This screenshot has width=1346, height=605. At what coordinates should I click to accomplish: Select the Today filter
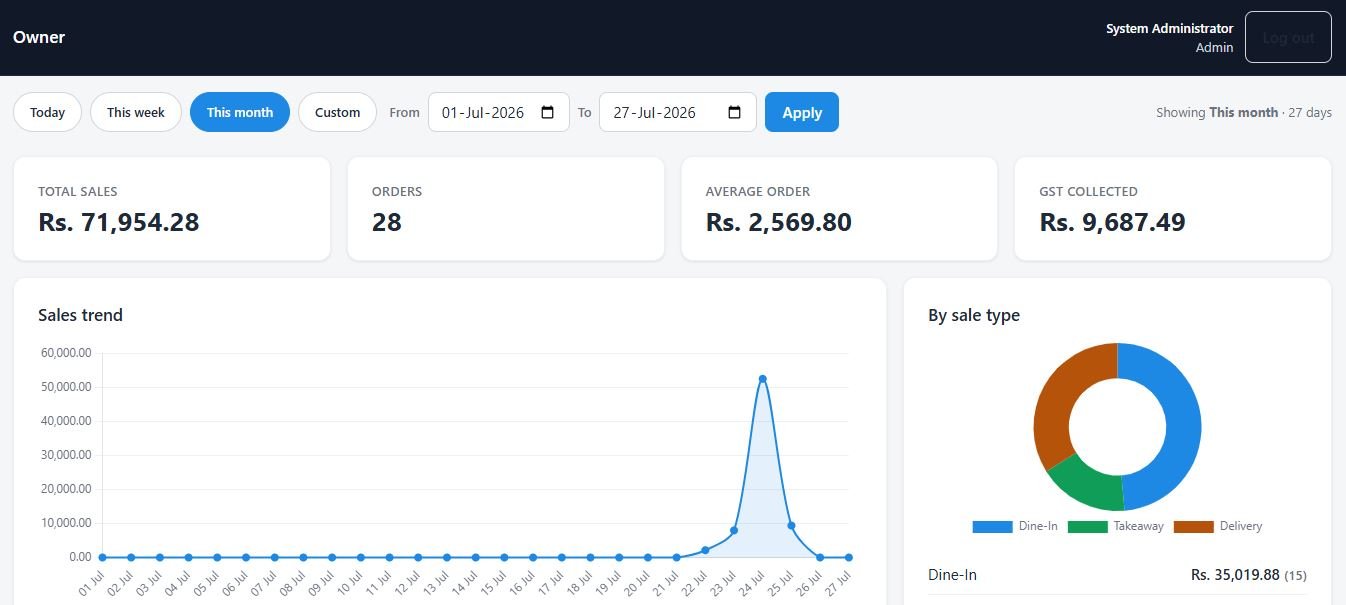coord(47,112)
